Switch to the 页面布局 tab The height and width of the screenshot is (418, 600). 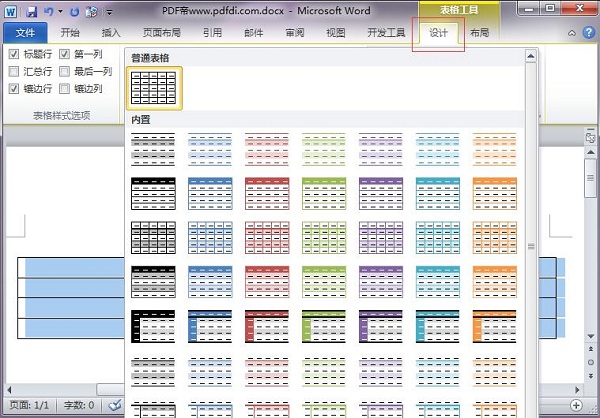coord(161,33)
